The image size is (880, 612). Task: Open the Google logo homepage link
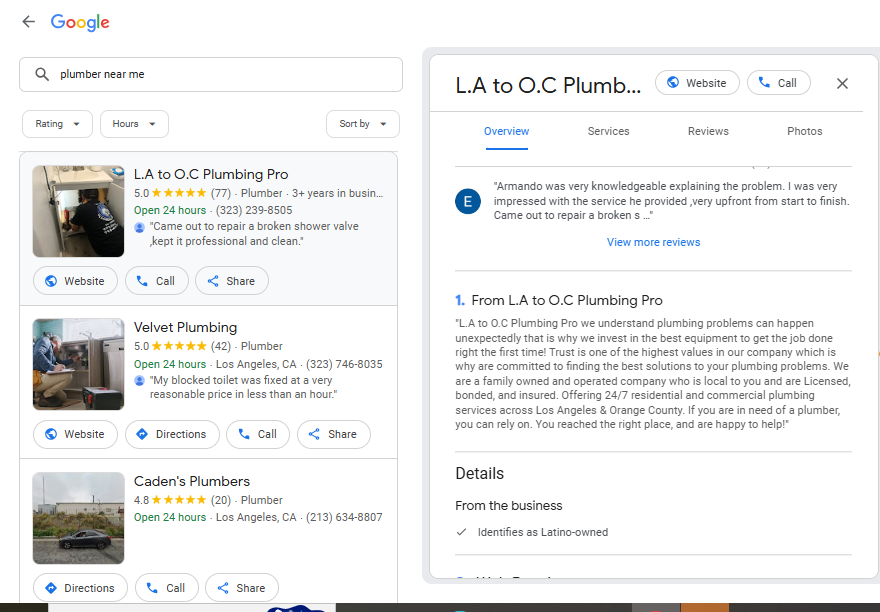pos(80,22)
